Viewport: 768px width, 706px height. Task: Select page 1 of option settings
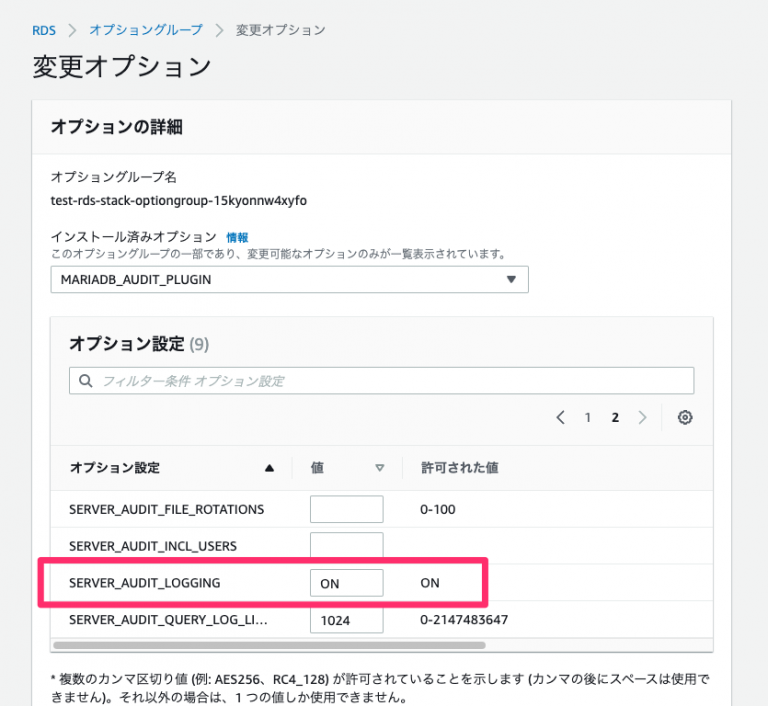click(x=588, y=418)
